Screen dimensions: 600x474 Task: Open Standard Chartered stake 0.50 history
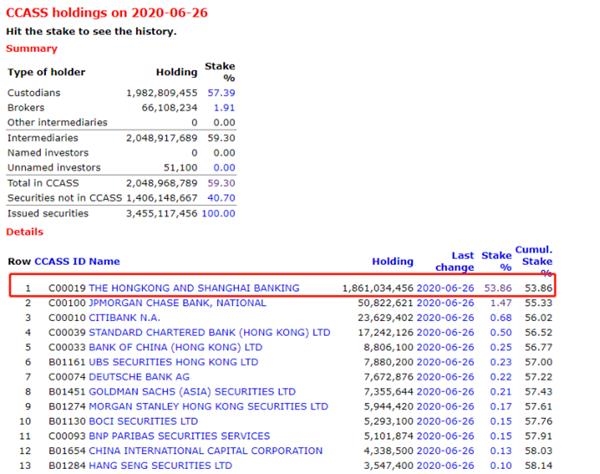point(501,332)
